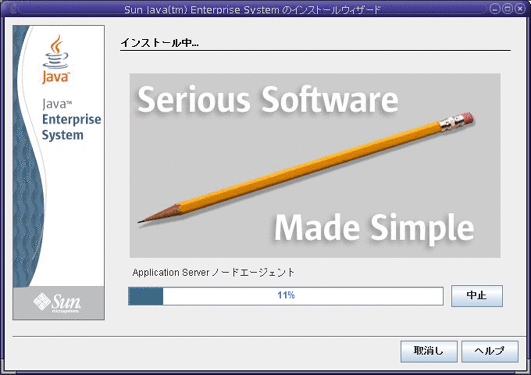Click the 'Made Simple' banner text
The height and width of the screenshot is (375, 531).
click(x=374, y=228)
